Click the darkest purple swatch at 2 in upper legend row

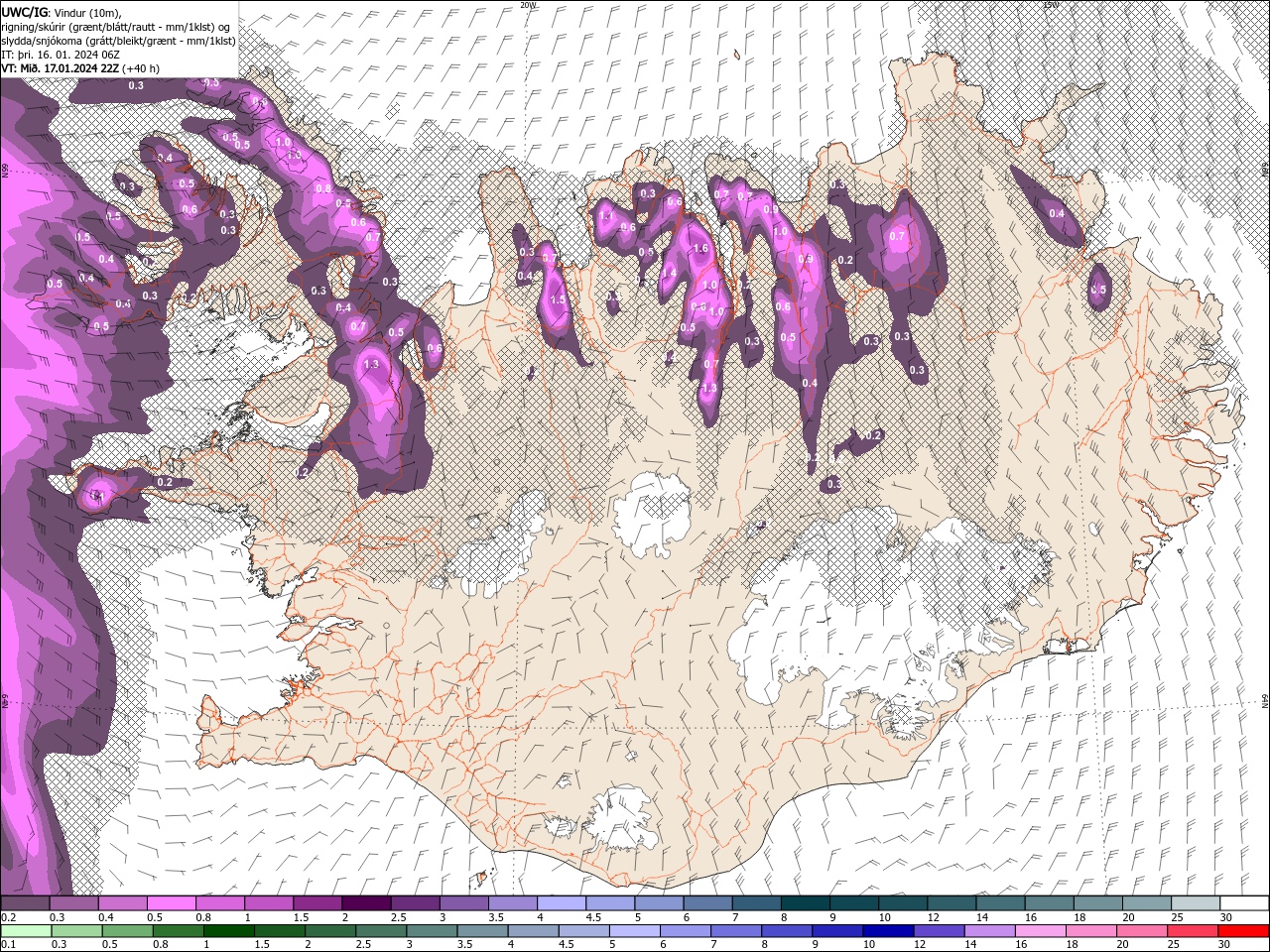(366, 903)
